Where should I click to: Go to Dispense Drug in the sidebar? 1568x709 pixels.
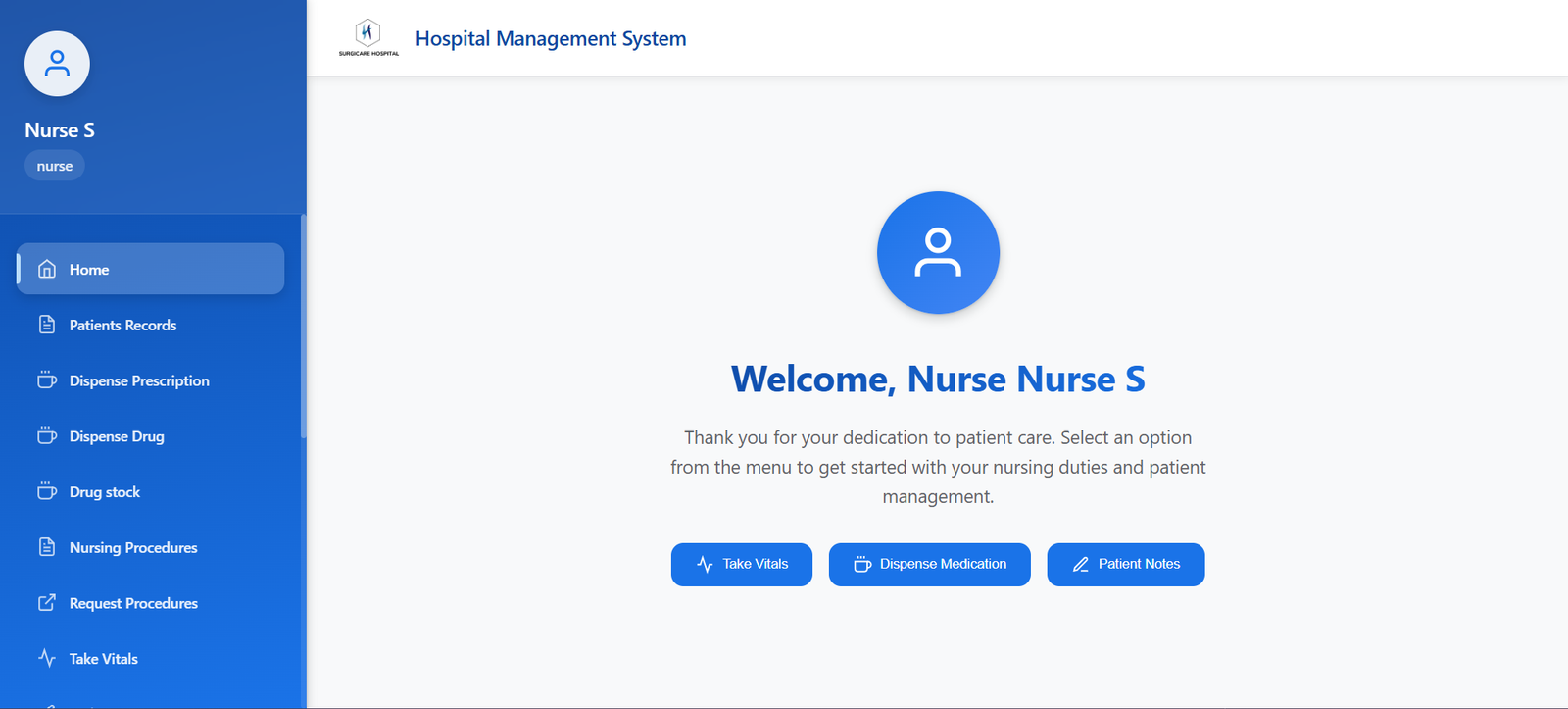point(117,436)
